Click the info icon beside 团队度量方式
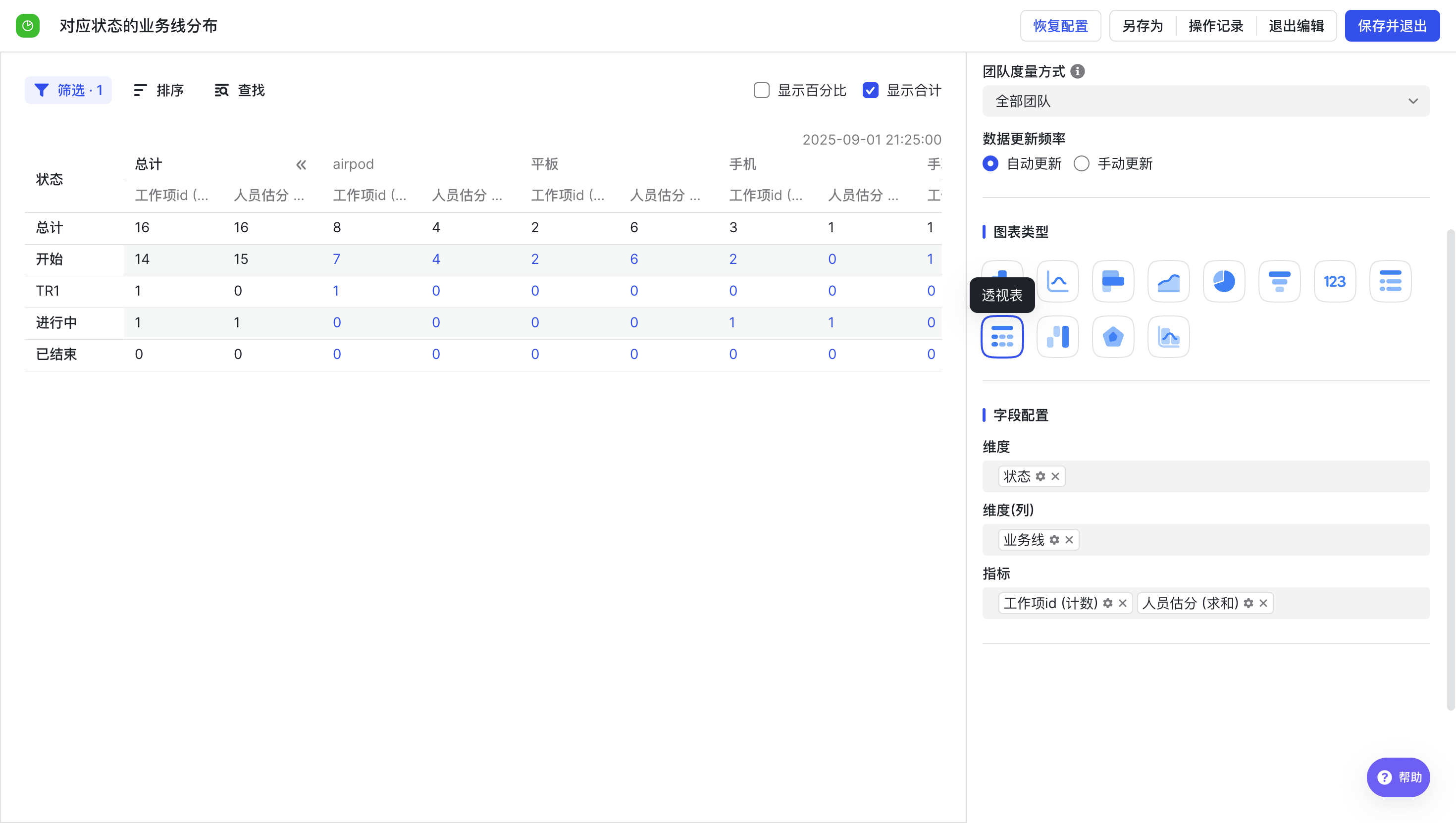The width and height of the screenshot is (1456, 823). tap(1077, 71)
